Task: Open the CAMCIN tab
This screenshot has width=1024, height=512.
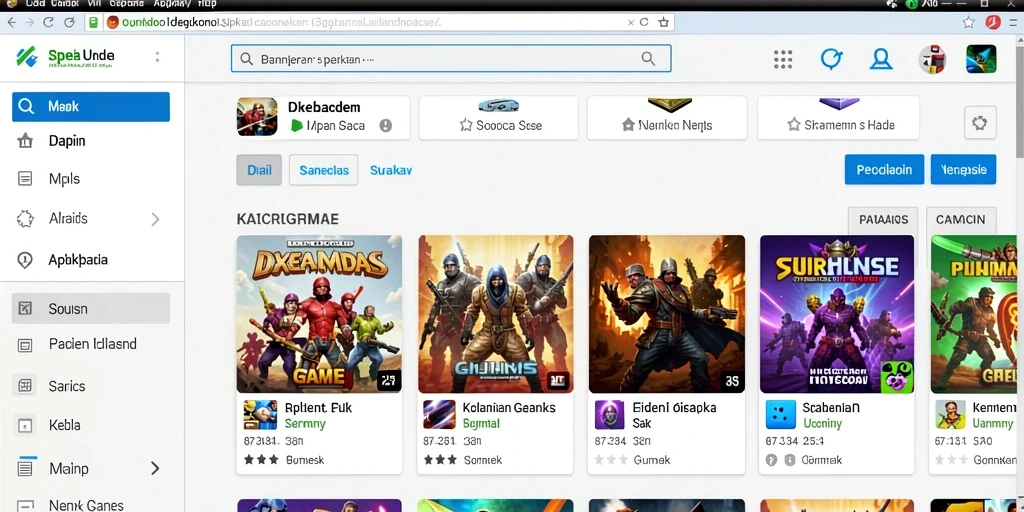Action: tap(961, 220)
